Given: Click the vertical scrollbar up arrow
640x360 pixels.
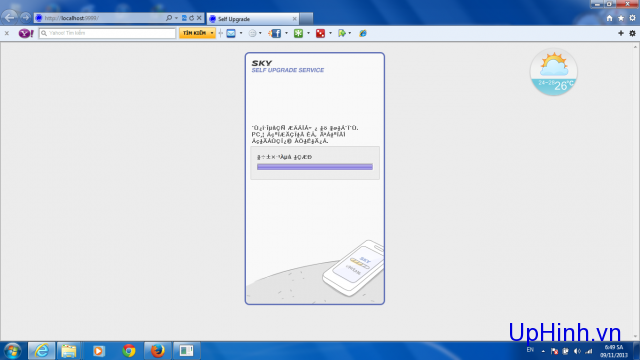Looking at the screenshot, I should (636, 47).
